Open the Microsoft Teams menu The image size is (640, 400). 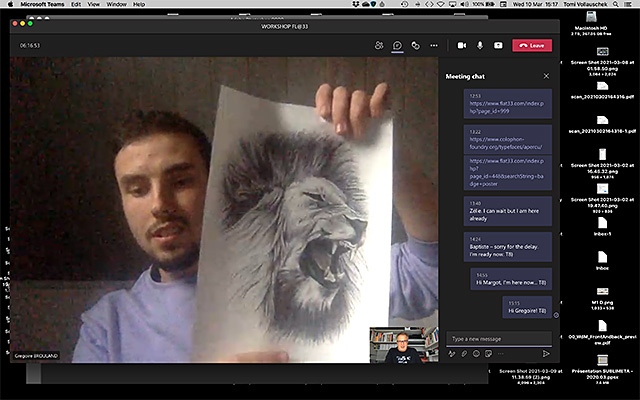tap(42, 4)
